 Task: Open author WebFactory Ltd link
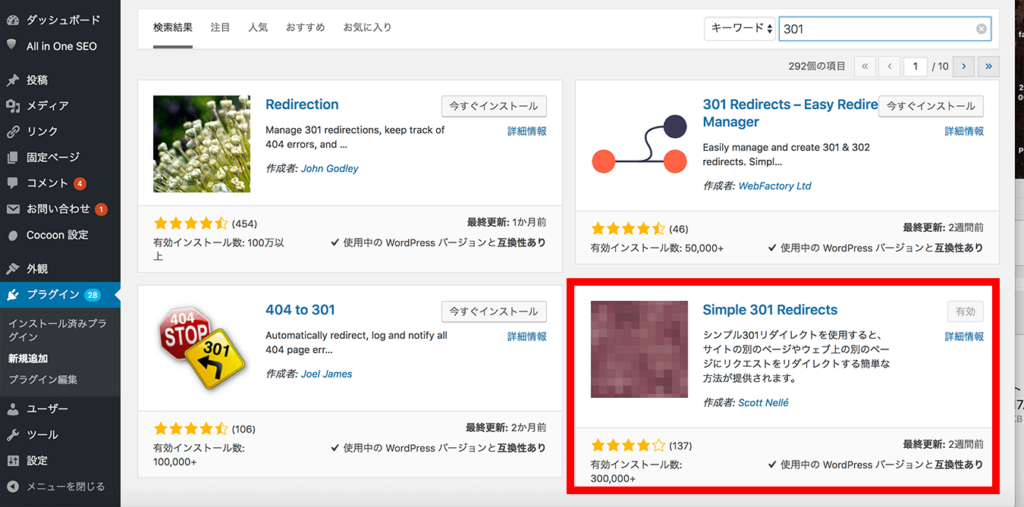tap(775, 186)
